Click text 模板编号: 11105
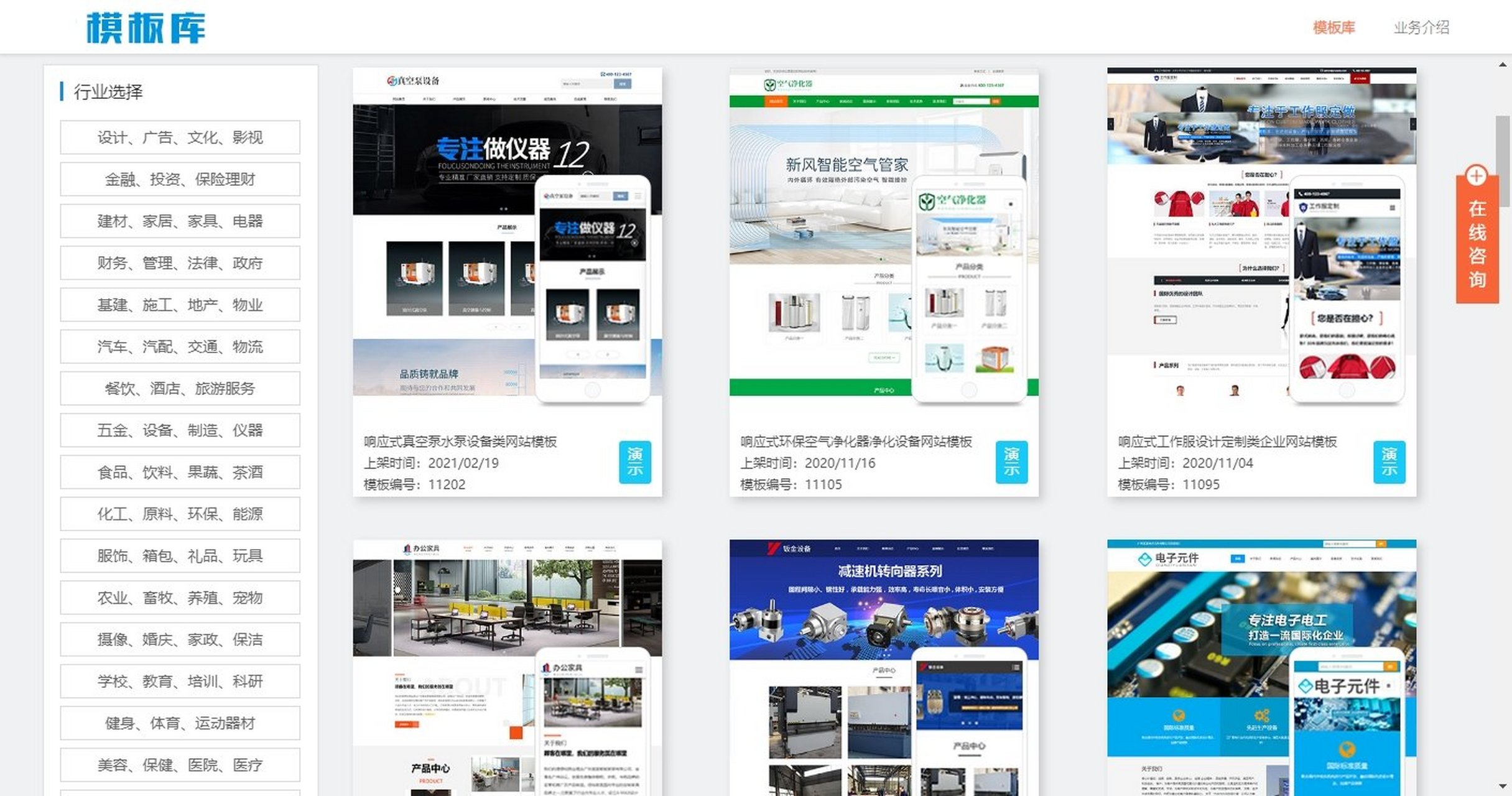This screenshot has height=796, width=1512. point(791,484)
